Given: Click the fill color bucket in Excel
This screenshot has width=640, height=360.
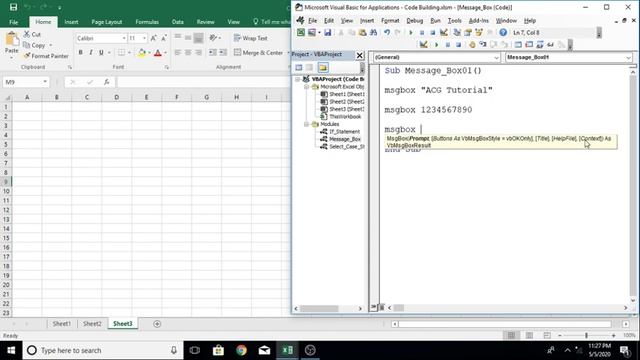Looking at the screenshot, I should click(142, 53).
